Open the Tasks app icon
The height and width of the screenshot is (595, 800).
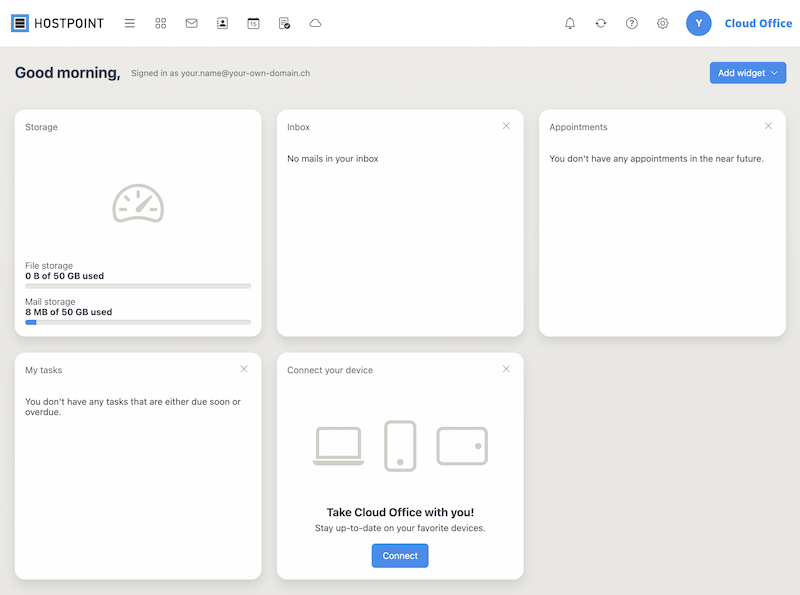pos(284,23)
